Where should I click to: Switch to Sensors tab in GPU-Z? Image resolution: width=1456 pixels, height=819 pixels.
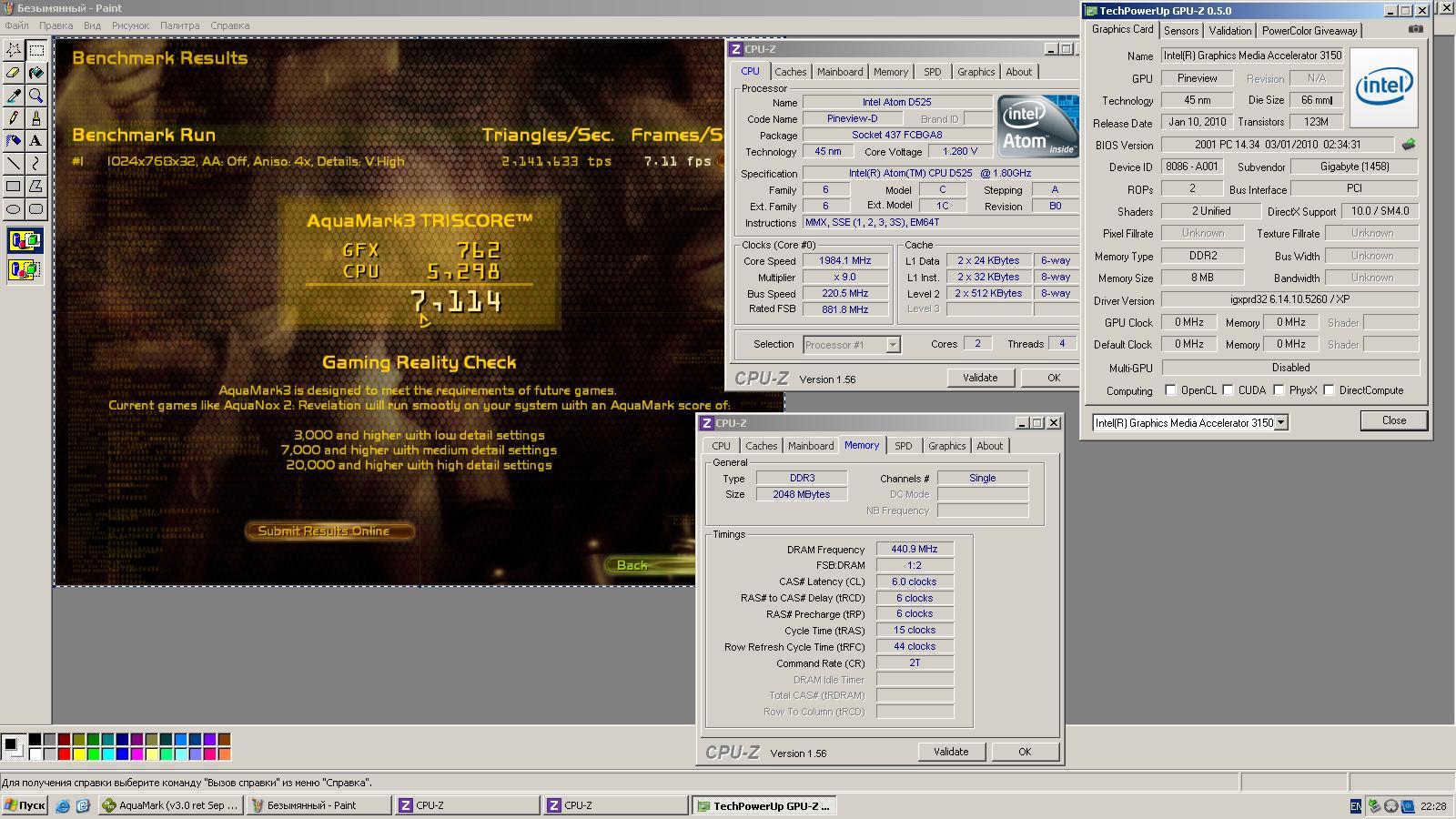pyautogui.click(x=1181, y=31)
